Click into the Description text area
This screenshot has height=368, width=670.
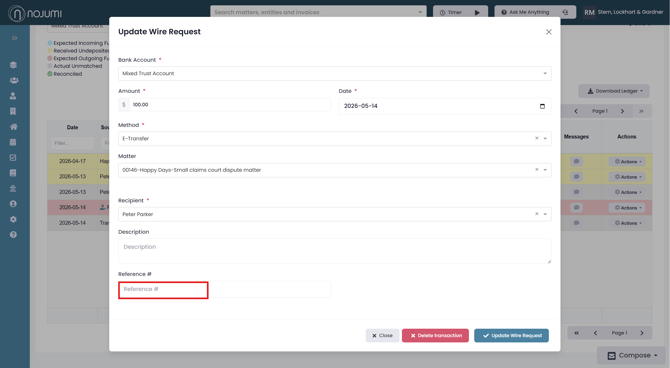pyautogui.click(x=335, y=251)
